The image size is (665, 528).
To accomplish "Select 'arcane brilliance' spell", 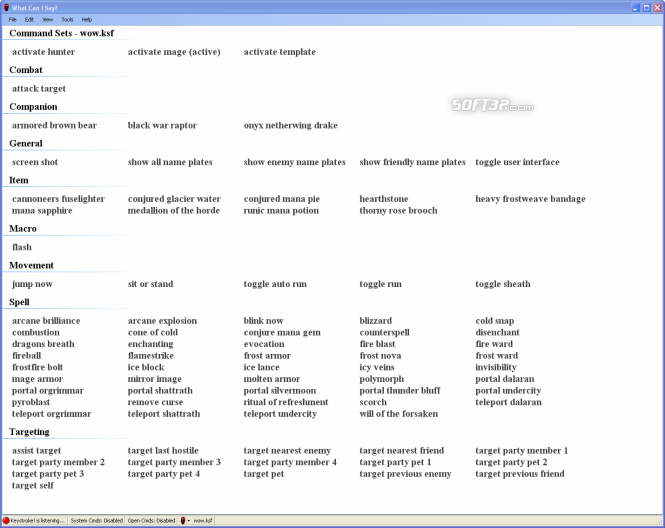I will tap(46, 321).
